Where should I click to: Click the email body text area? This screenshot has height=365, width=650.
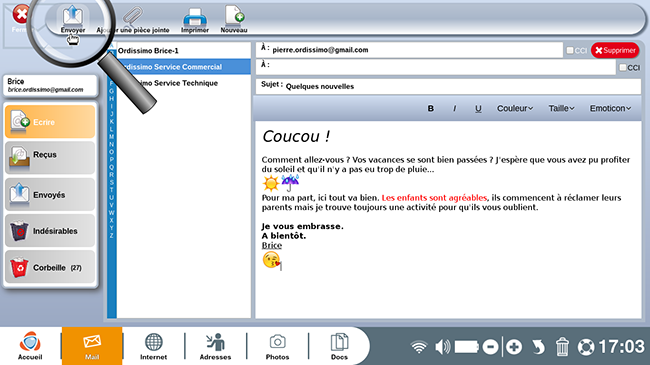(448, 220)
